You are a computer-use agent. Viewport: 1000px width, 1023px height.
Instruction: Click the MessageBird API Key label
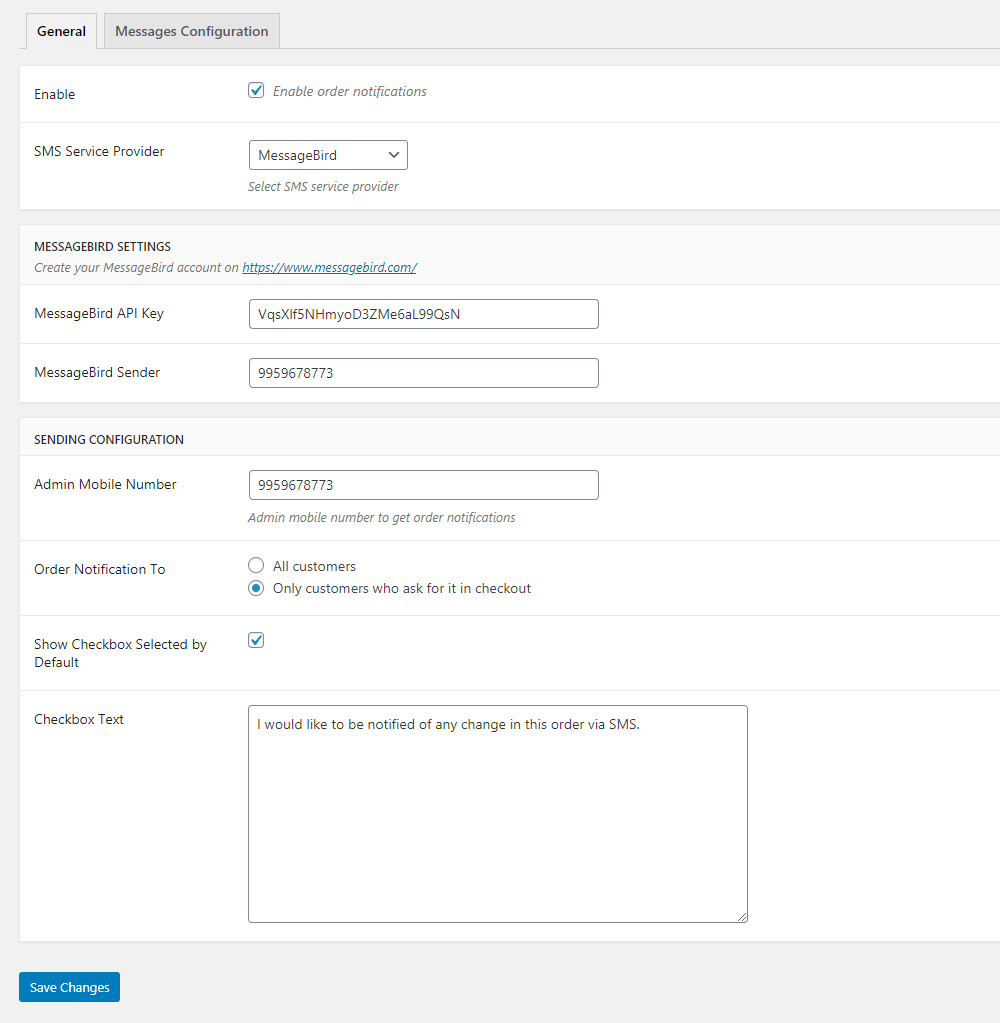99,313
